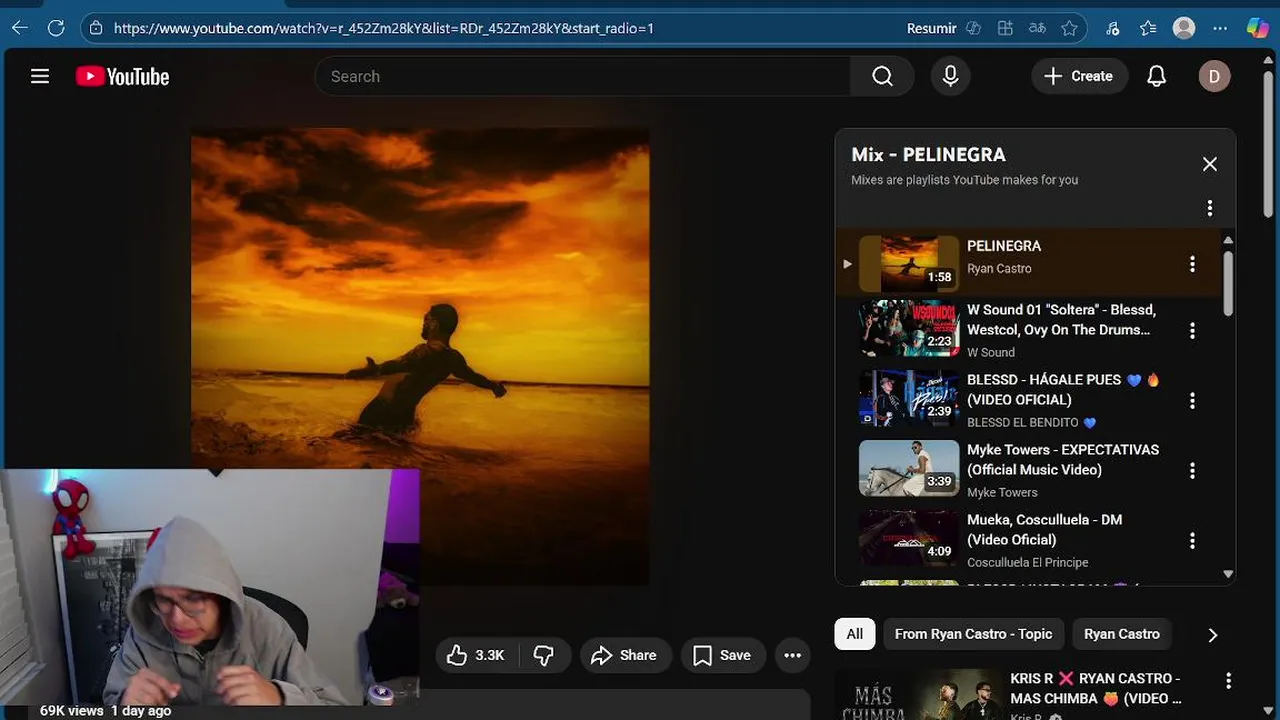Save the video with the Save button

722,655
